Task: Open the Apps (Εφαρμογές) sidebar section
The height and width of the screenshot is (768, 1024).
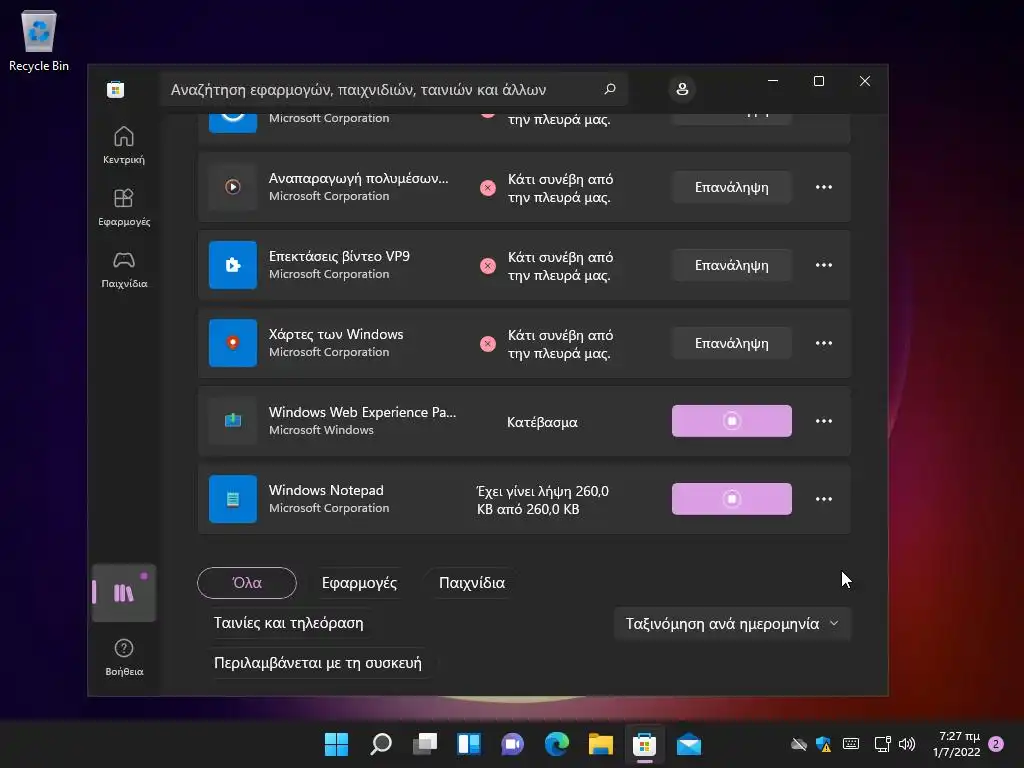Action: 123,207
